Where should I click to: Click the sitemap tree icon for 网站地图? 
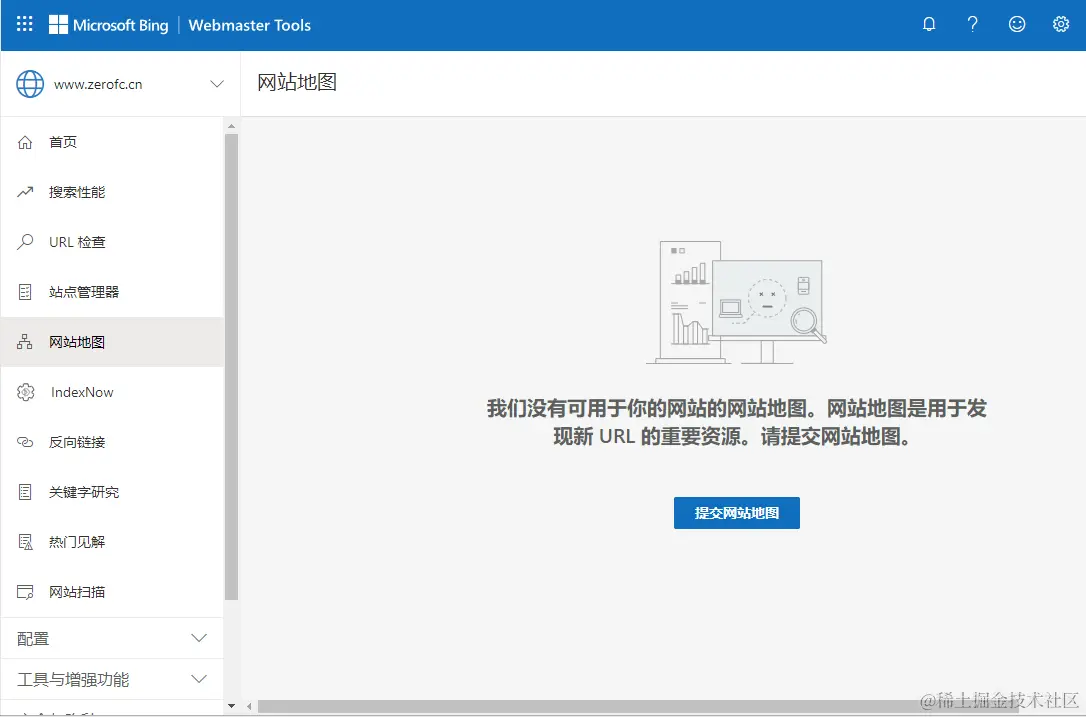pos(25,342)
